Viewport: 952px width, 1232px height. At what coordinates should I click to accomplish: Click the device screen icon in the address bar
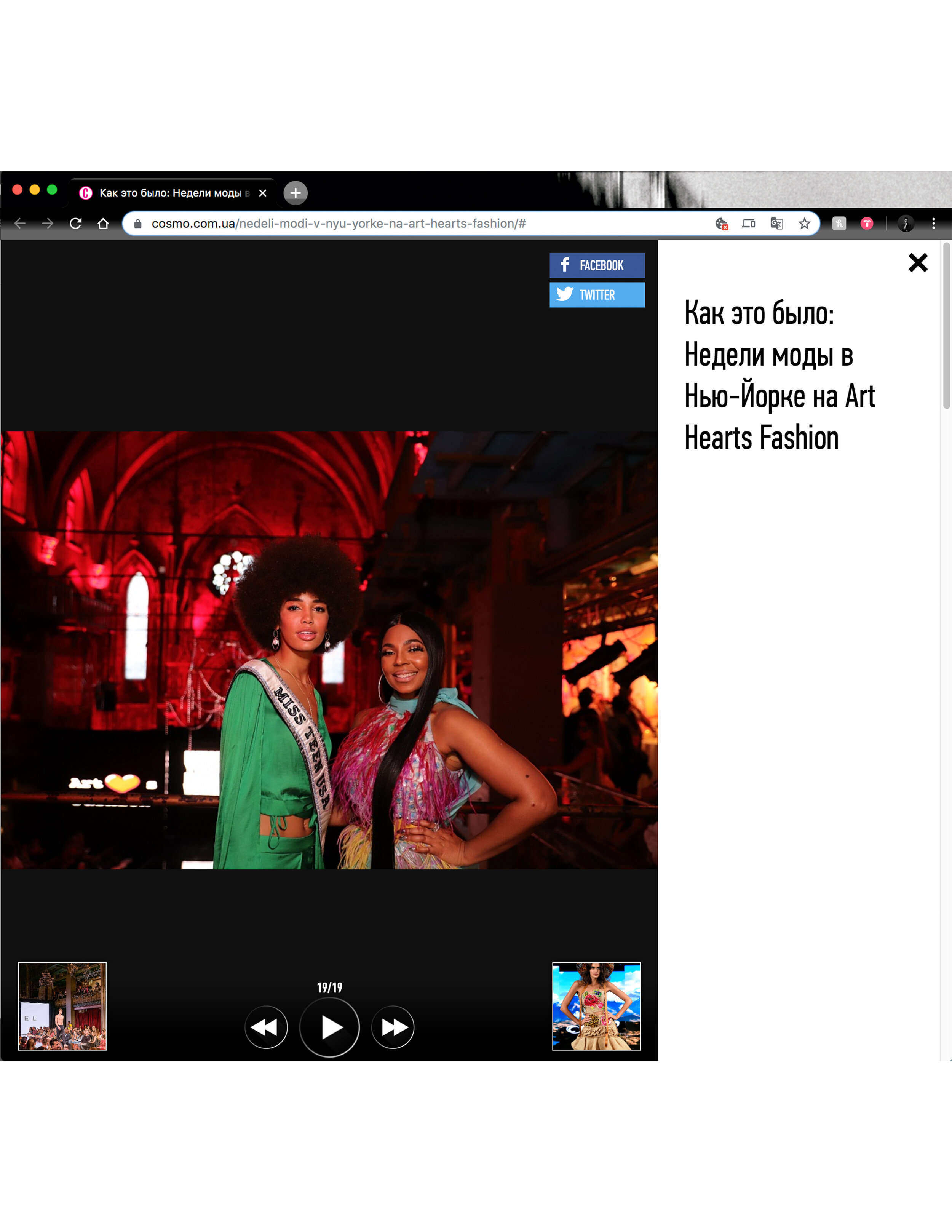point(748,224)
